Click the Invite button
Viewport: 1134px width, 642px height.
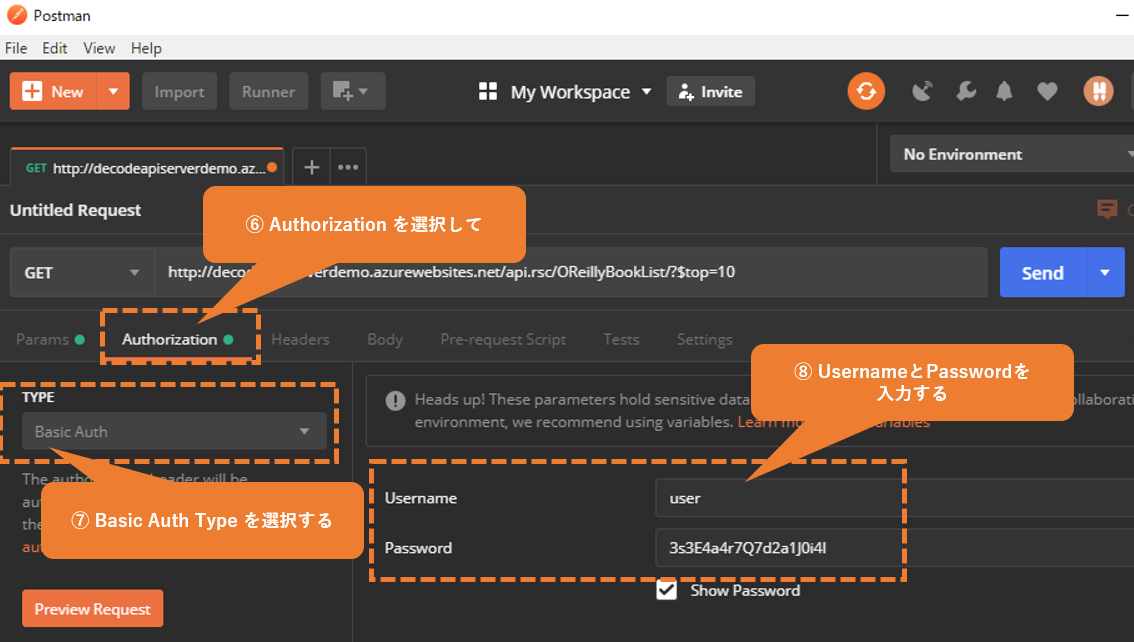711,91
